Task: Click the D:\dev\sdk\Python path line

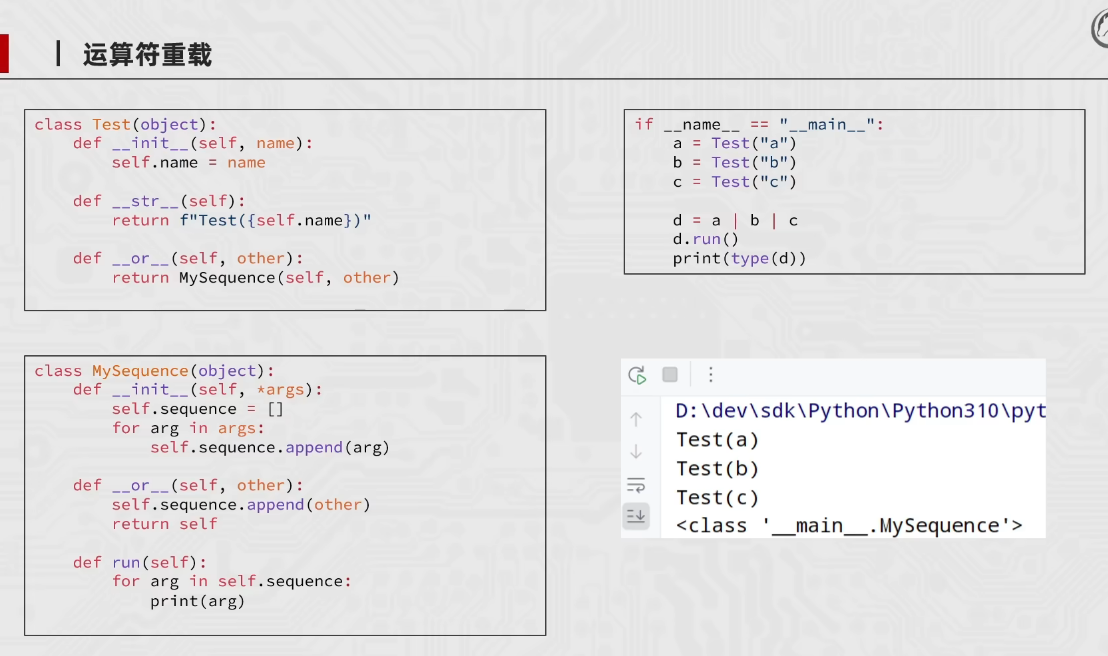Action: (861, 411)
